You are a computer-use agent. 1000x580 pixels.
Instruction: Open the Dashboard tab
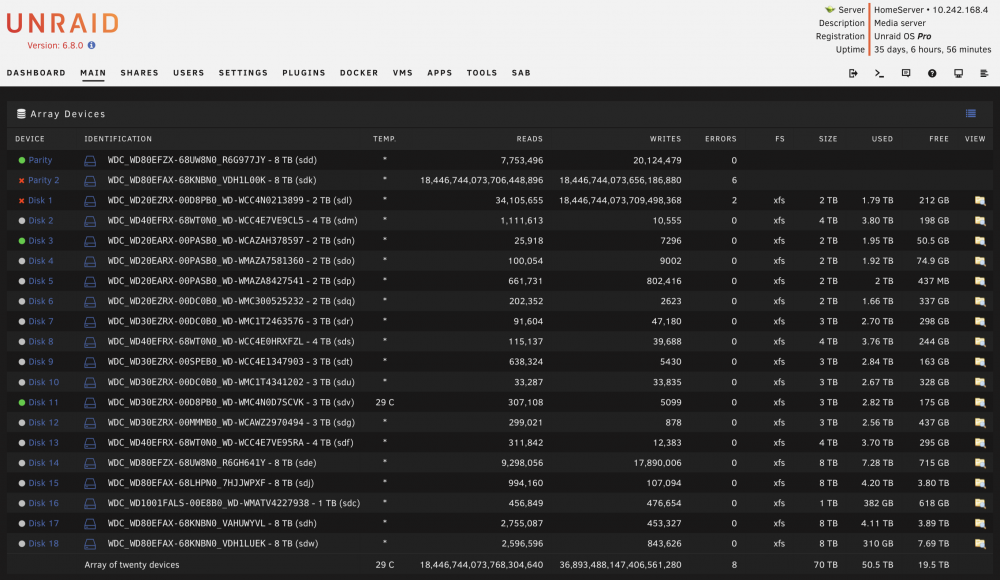pos(36,73)
